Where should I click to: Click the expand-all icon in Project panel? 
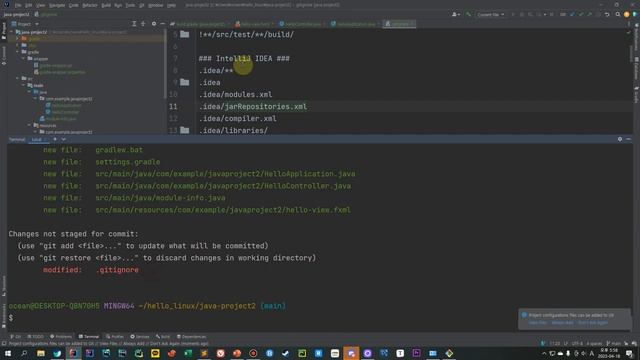coord(134,24)
